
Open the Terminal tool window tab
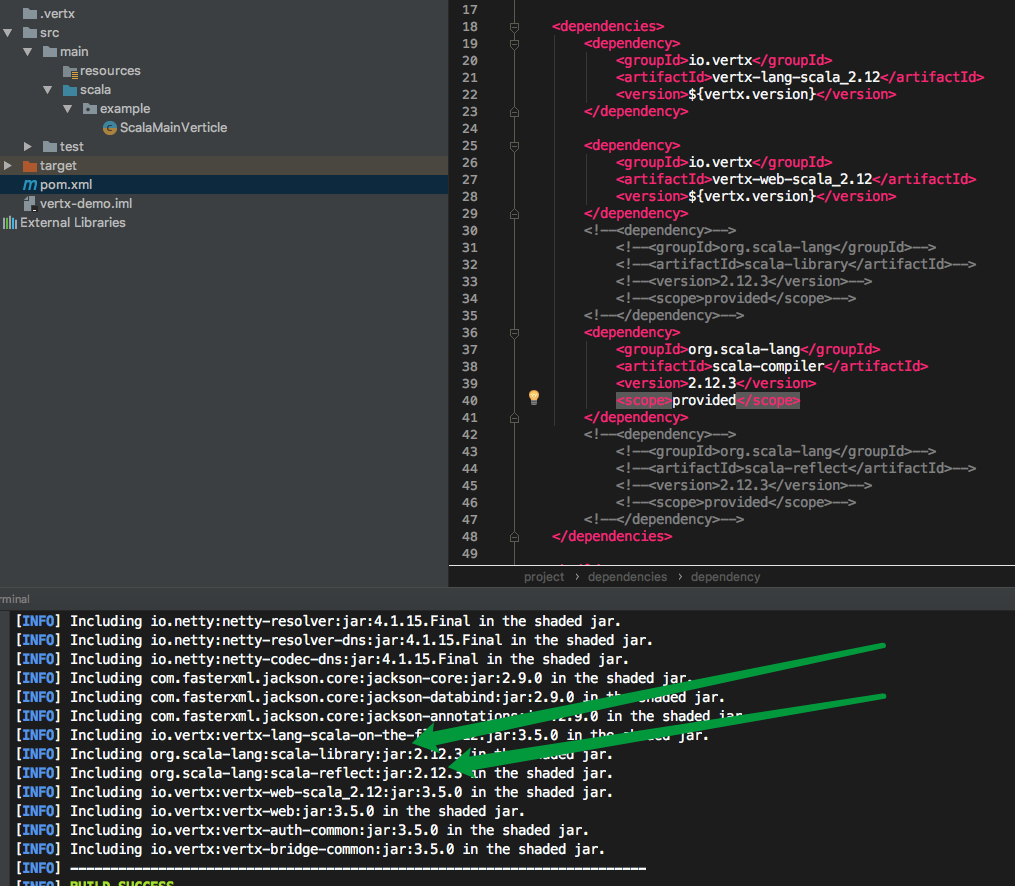14,599
